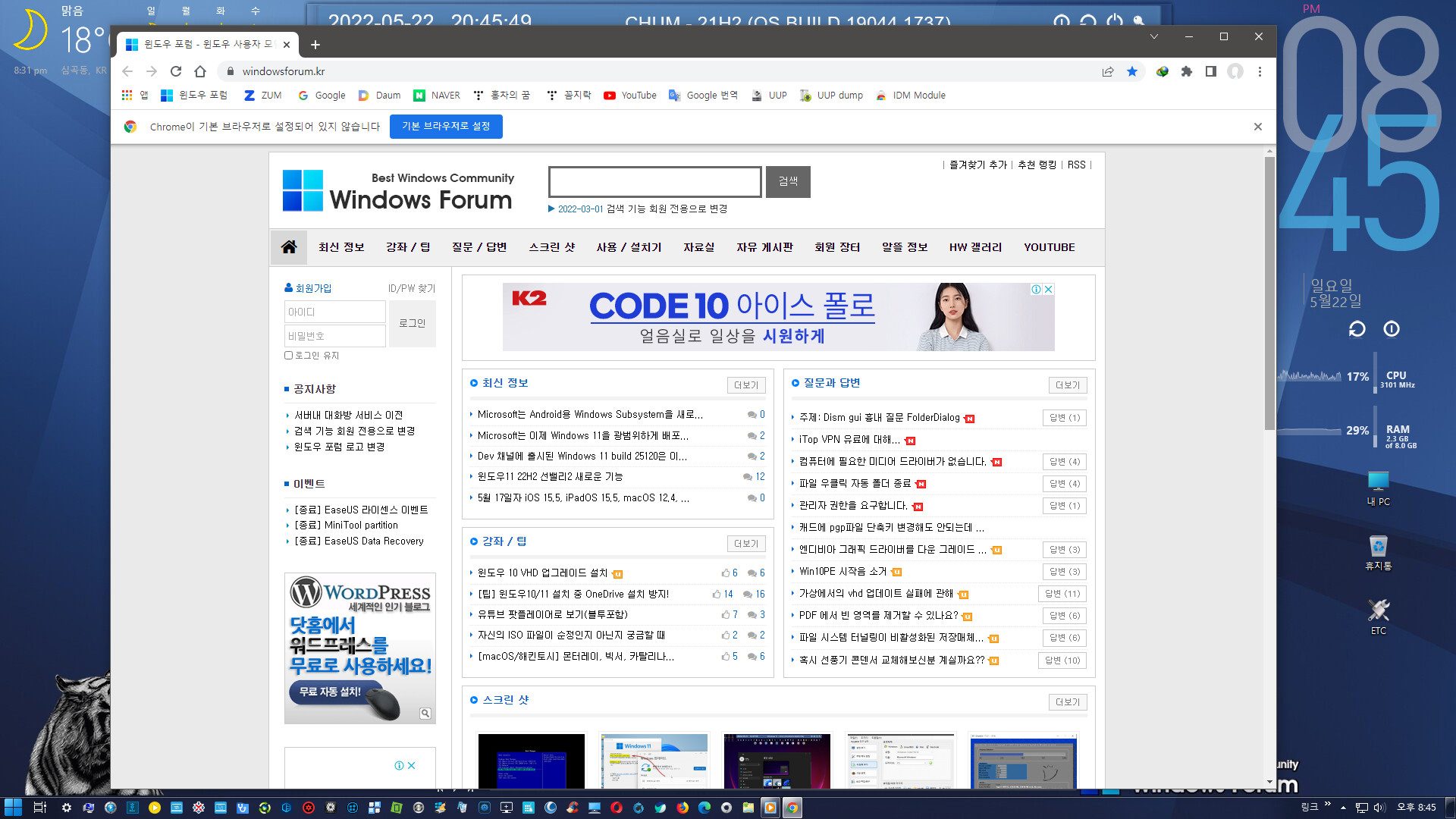This screenshot has height=819, width=1456.
Task: Click 답변 (11) button for vhd 업데이트 question
Action: pos(1062,594)
